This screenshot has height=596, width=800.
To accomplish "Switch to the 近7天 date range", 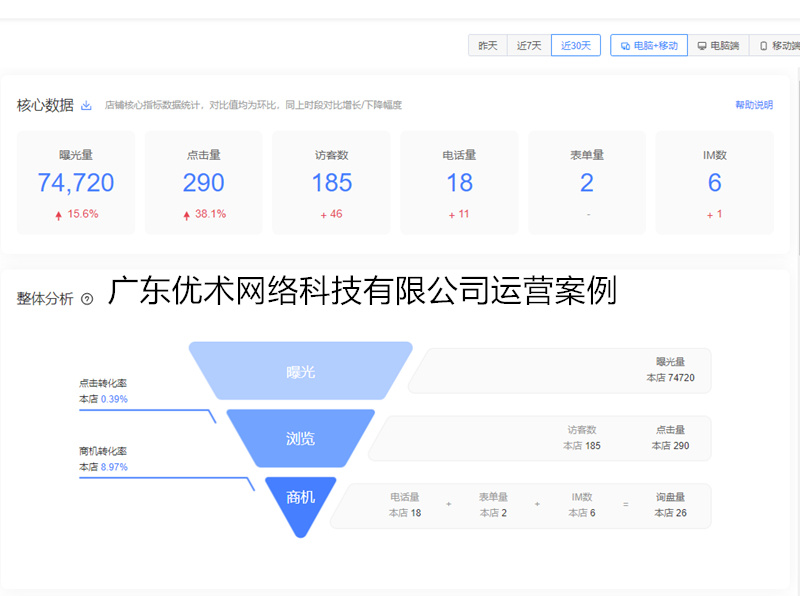I will click(529, 45).
